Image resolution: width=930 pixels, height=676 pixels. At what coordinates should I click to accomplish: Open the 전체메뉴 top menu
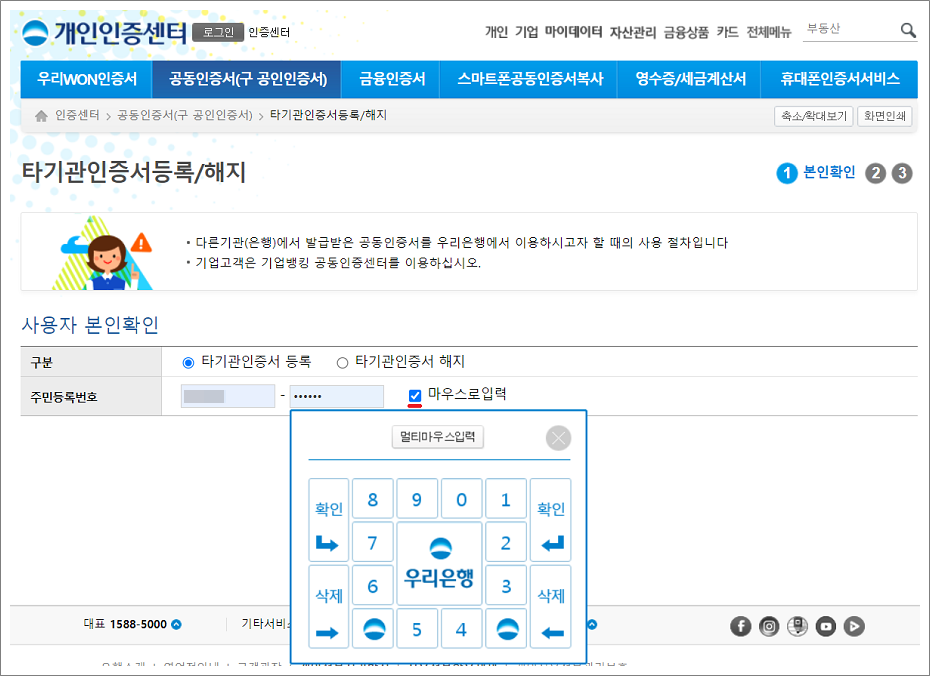(769, 32)
